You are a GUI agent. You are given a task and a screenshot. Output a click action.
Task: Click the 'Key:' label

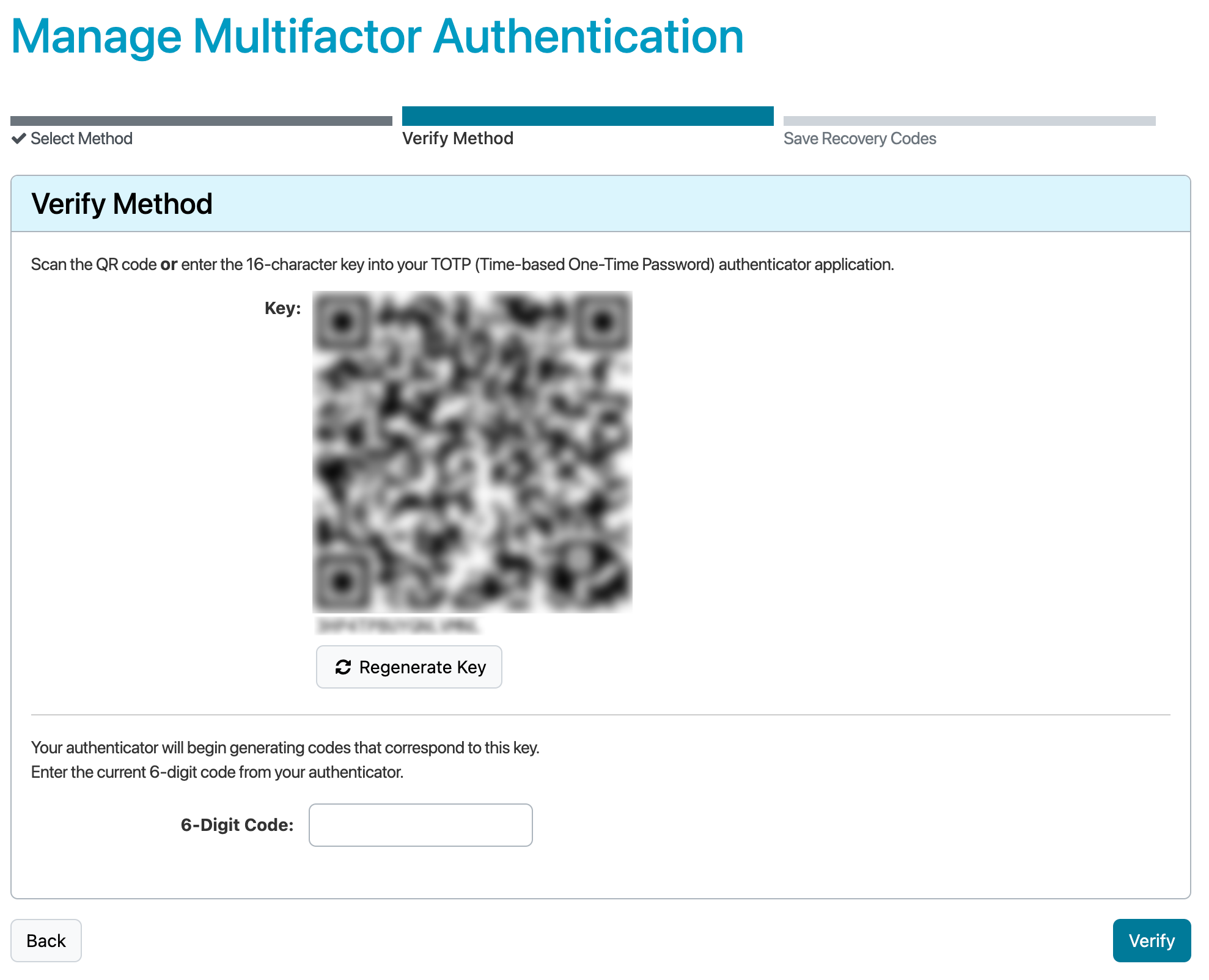pos(283,308)
